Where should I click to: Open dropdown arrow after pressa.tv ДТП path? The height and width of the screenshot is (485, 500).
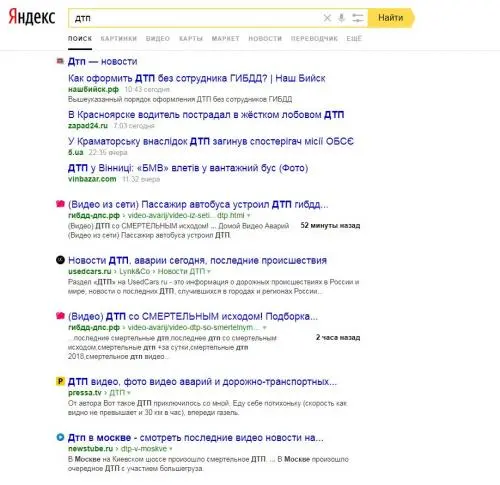point(129,393)
